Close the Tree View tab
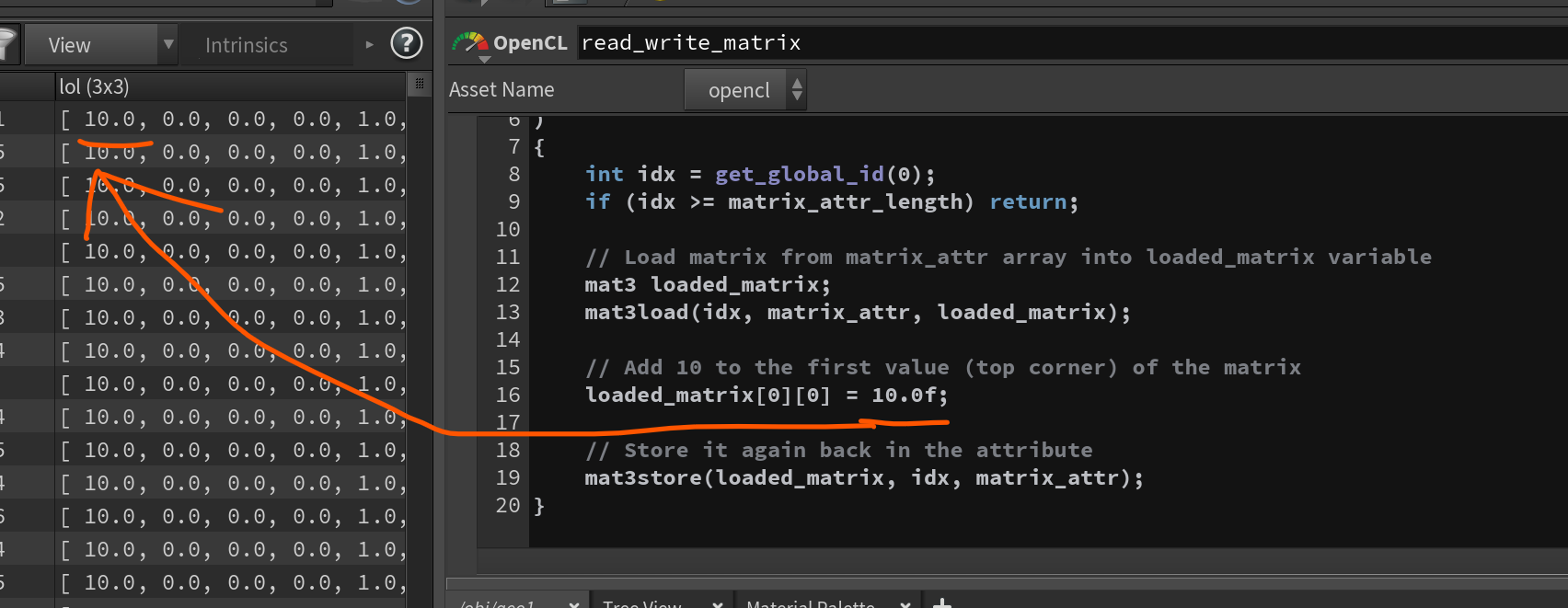 pos(718,603)
